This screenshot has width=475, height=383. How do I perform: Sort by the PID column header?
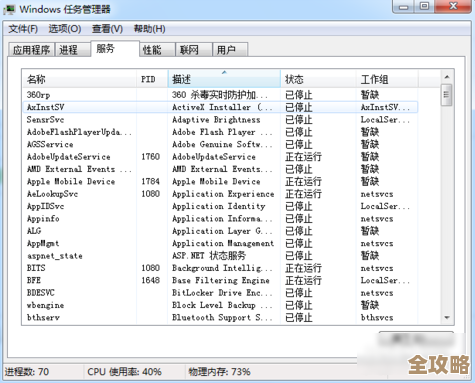(152, 79)
